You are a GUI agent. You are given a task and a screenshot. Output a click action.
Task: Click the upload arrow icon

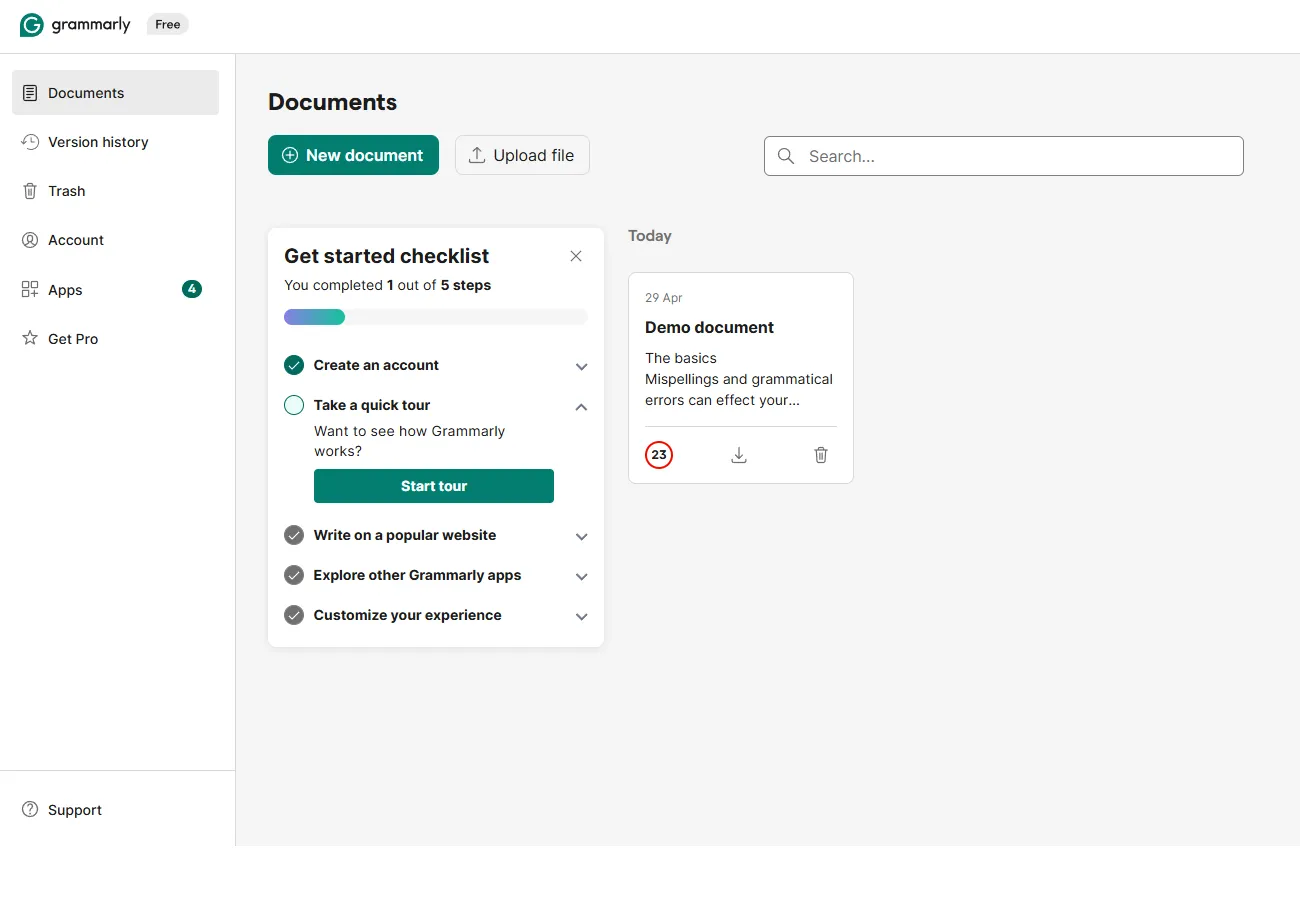[477, 155]
